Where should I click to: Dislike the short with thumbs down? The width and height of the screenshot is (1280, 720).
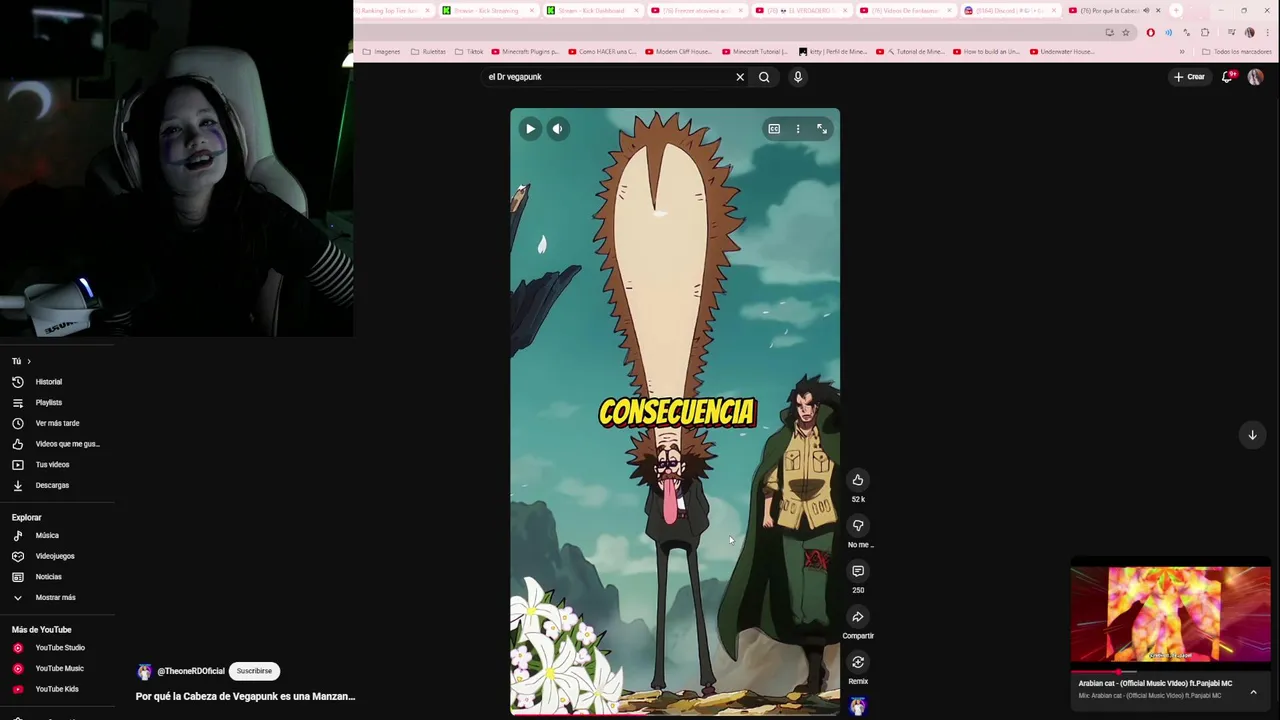tap(858, 525)
